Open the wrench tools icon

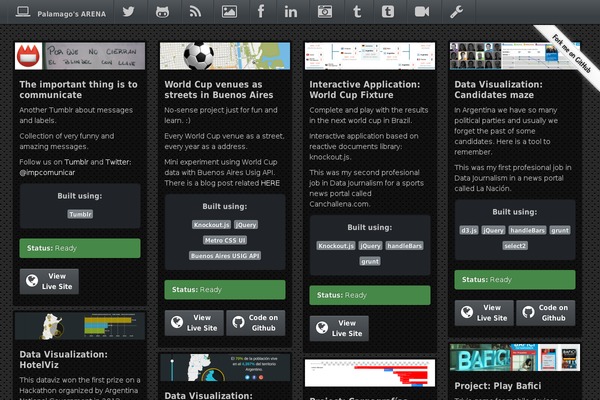(x=457, y=12)
